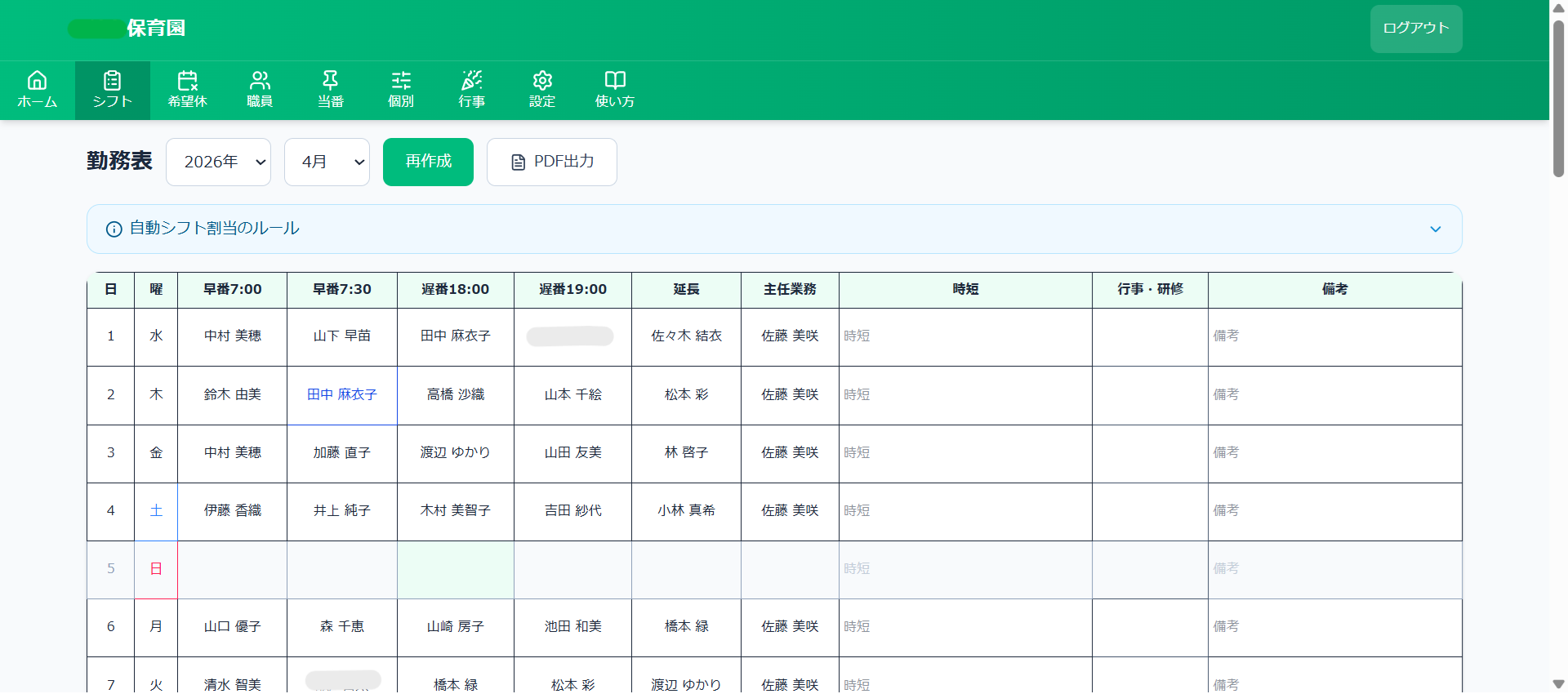Click the 時短 field on day 2
This screenshot has width=1568, height=694.
click(965, 395)
